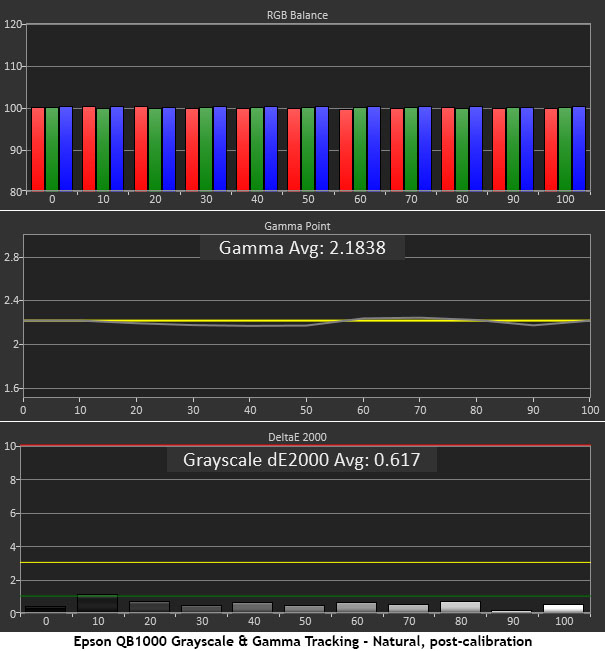
Task: Click the DeltaE 2000 bar at 20
Action: point(149,607)
